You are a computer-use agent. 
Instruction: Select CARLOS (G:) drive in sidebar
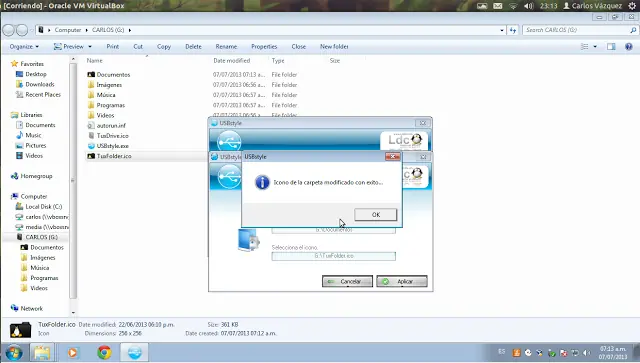coord(41,237)
